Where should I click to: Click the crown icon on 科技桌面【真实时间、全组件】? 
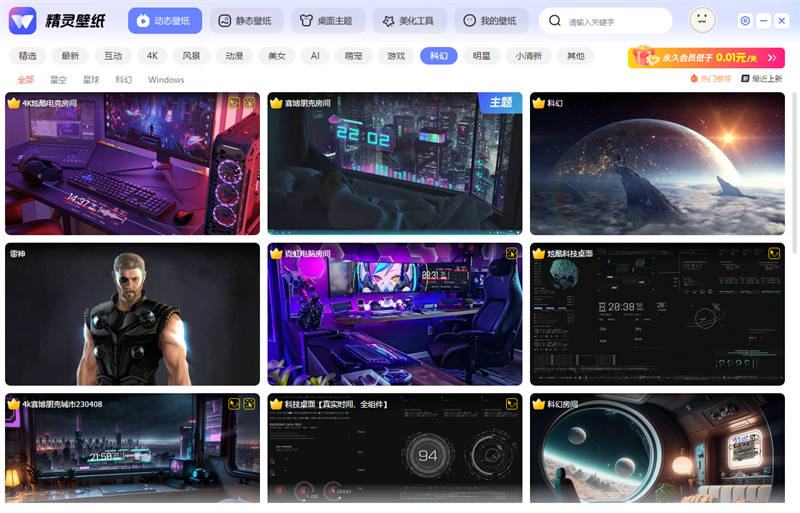click(x=276, y=404)
